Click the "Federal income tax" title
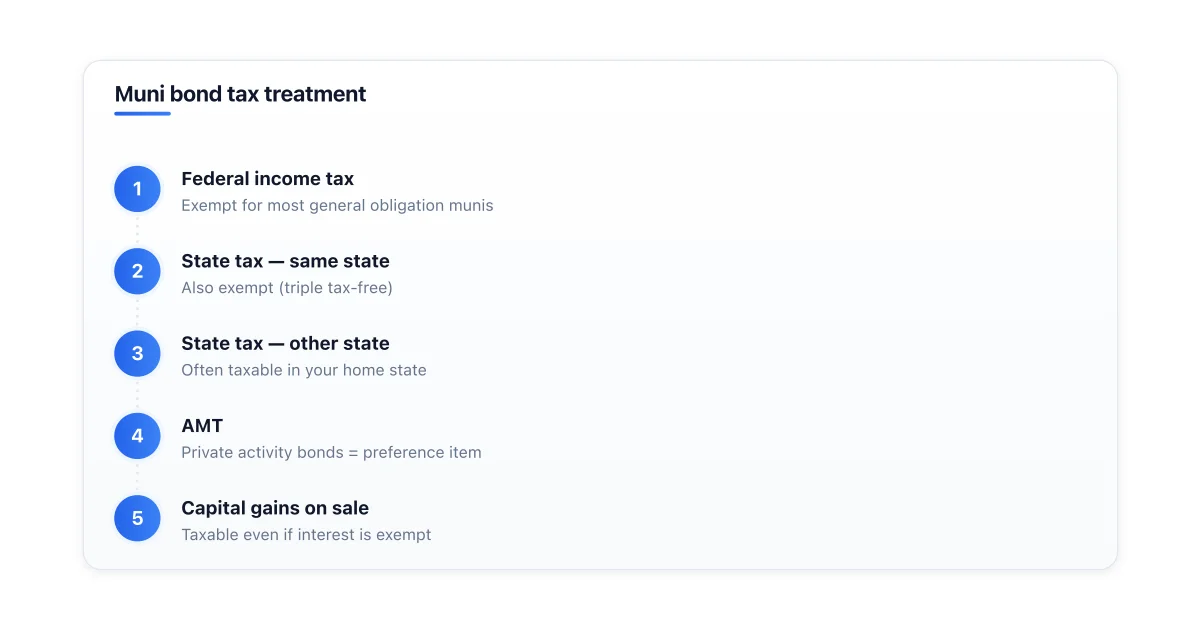Screen dimensions: 1200x630 (x=267, y=179)
